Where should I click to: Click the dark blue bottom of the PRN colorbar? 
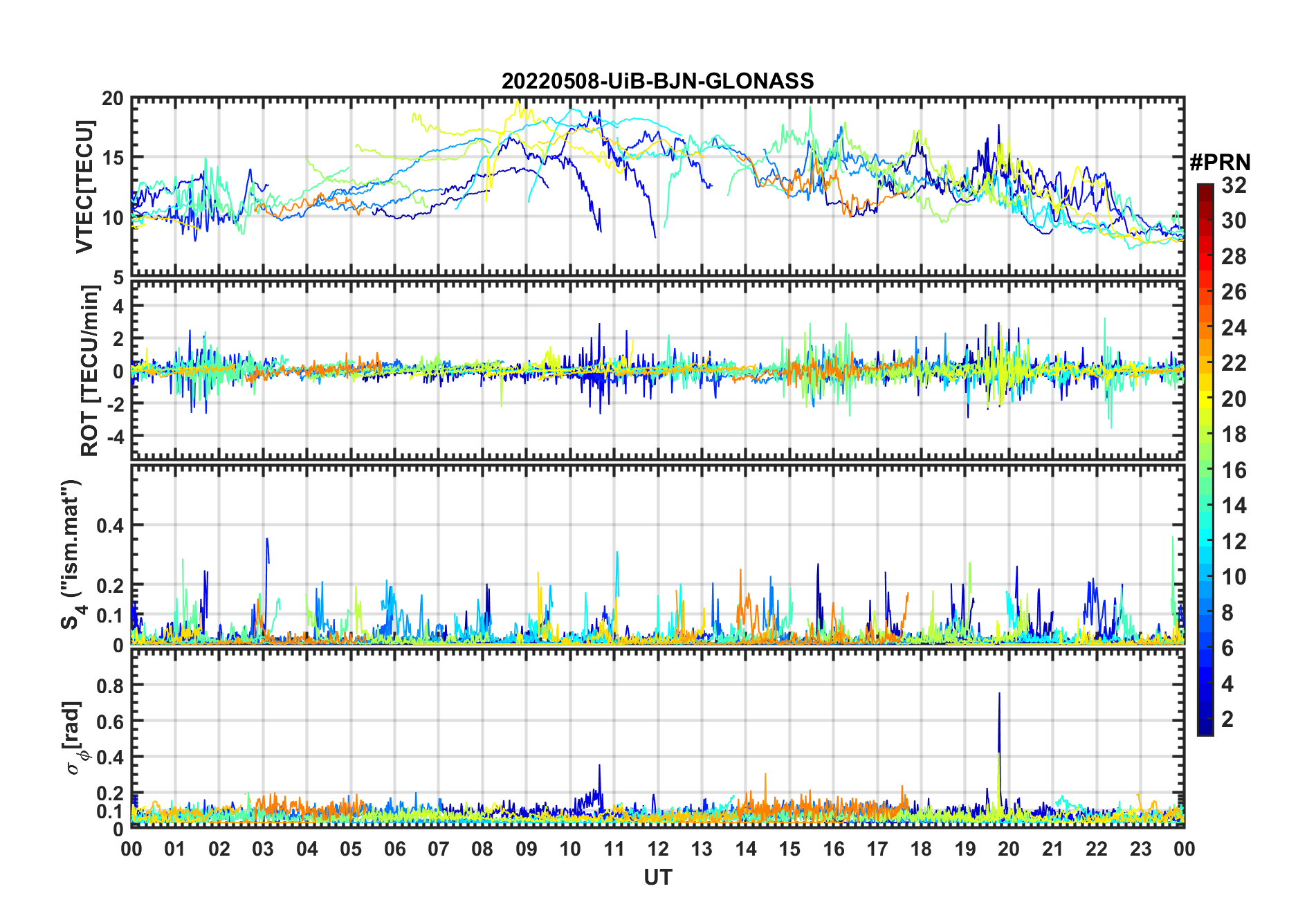tap(1205, 728)
